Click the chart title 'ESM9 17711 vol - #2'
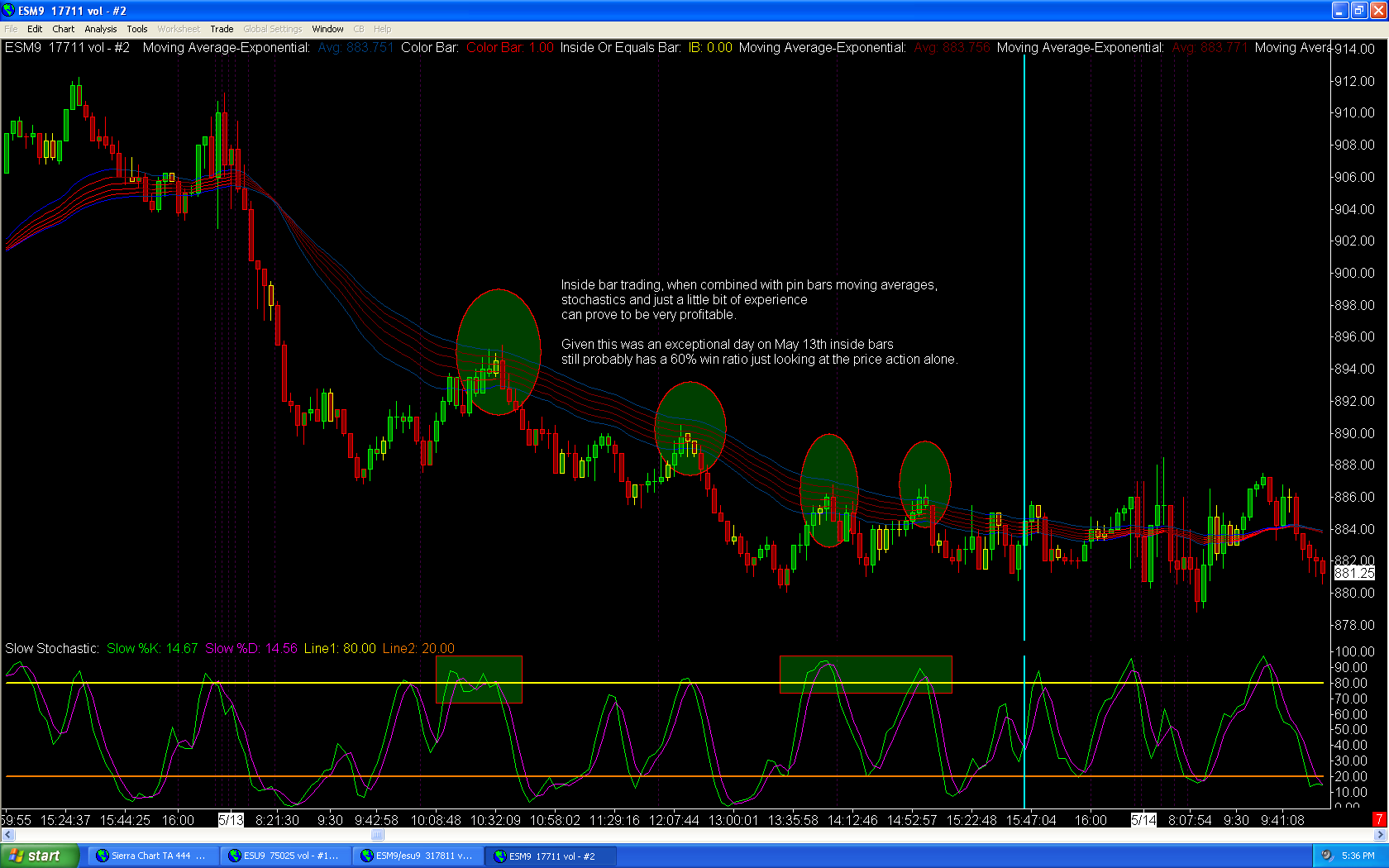This screenshot has width=1389, height=868. click(68, 48)
